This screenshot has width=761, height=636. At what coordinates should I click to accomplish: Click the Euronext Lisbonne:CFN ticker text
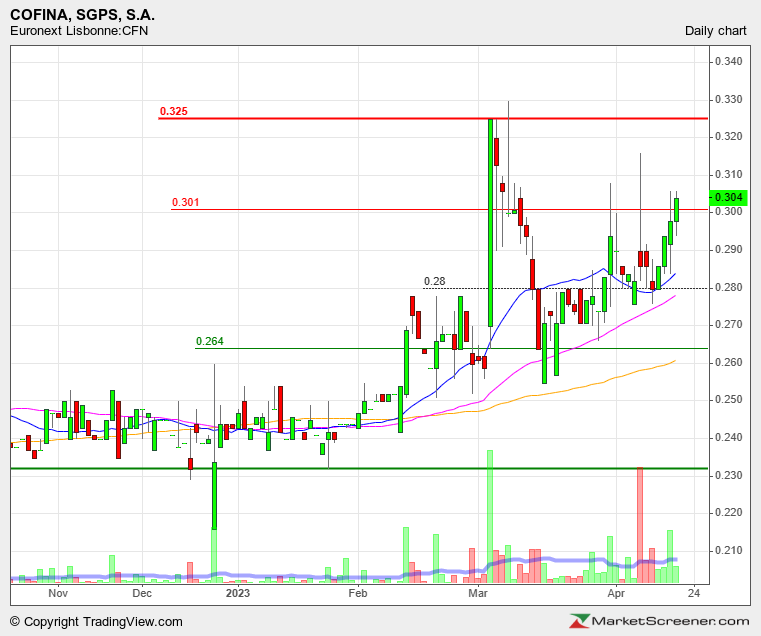pyautogui.click(x=79, y=31)
